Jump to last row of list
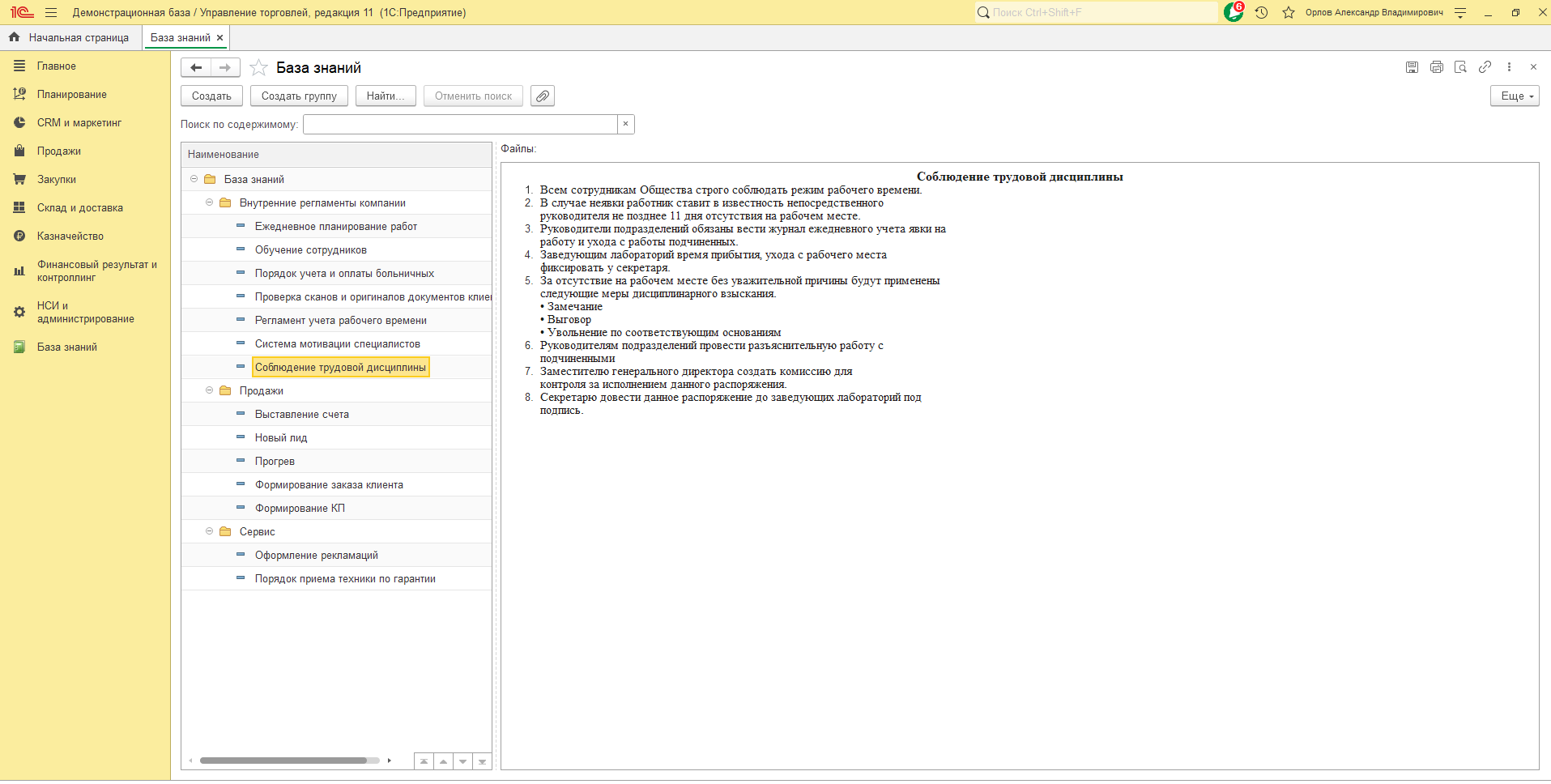Viewport: 1551px width, 784px height. (x=482, y=761)
